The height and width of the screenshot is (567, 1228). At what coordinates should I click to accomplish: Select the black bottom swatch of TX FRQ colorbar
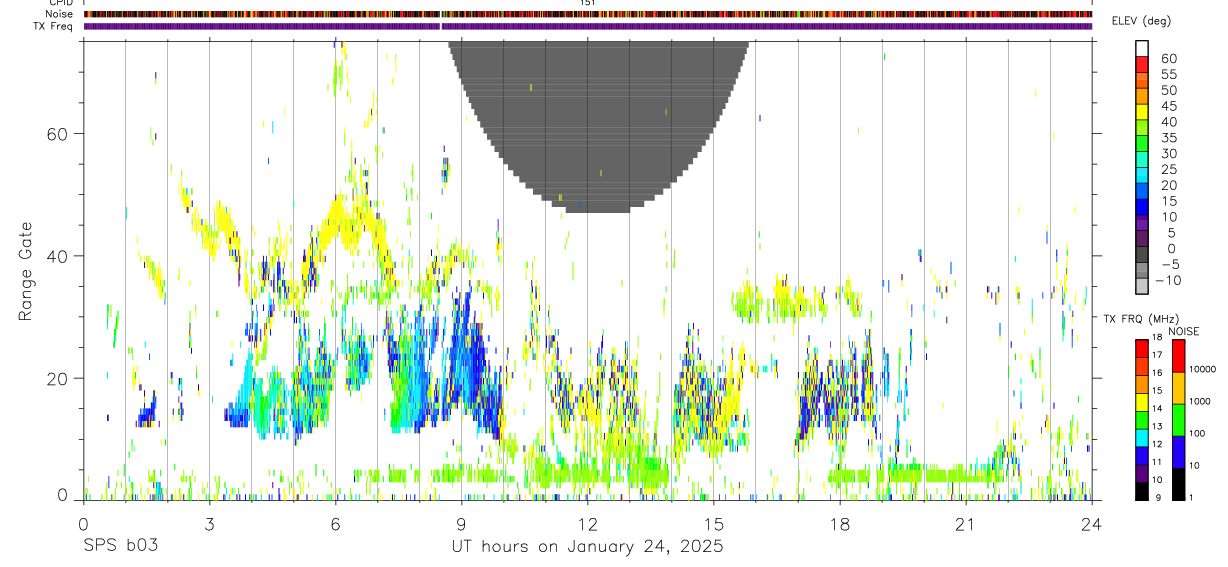[1142, 492]
